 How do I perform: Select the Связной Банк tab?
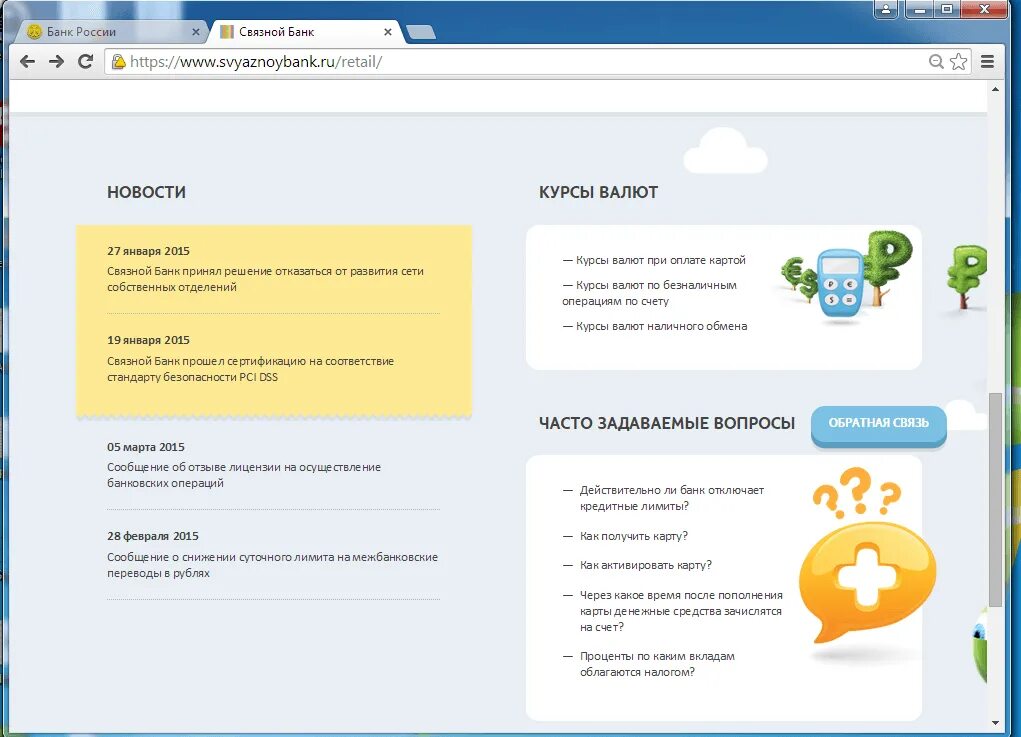(306, 31)
